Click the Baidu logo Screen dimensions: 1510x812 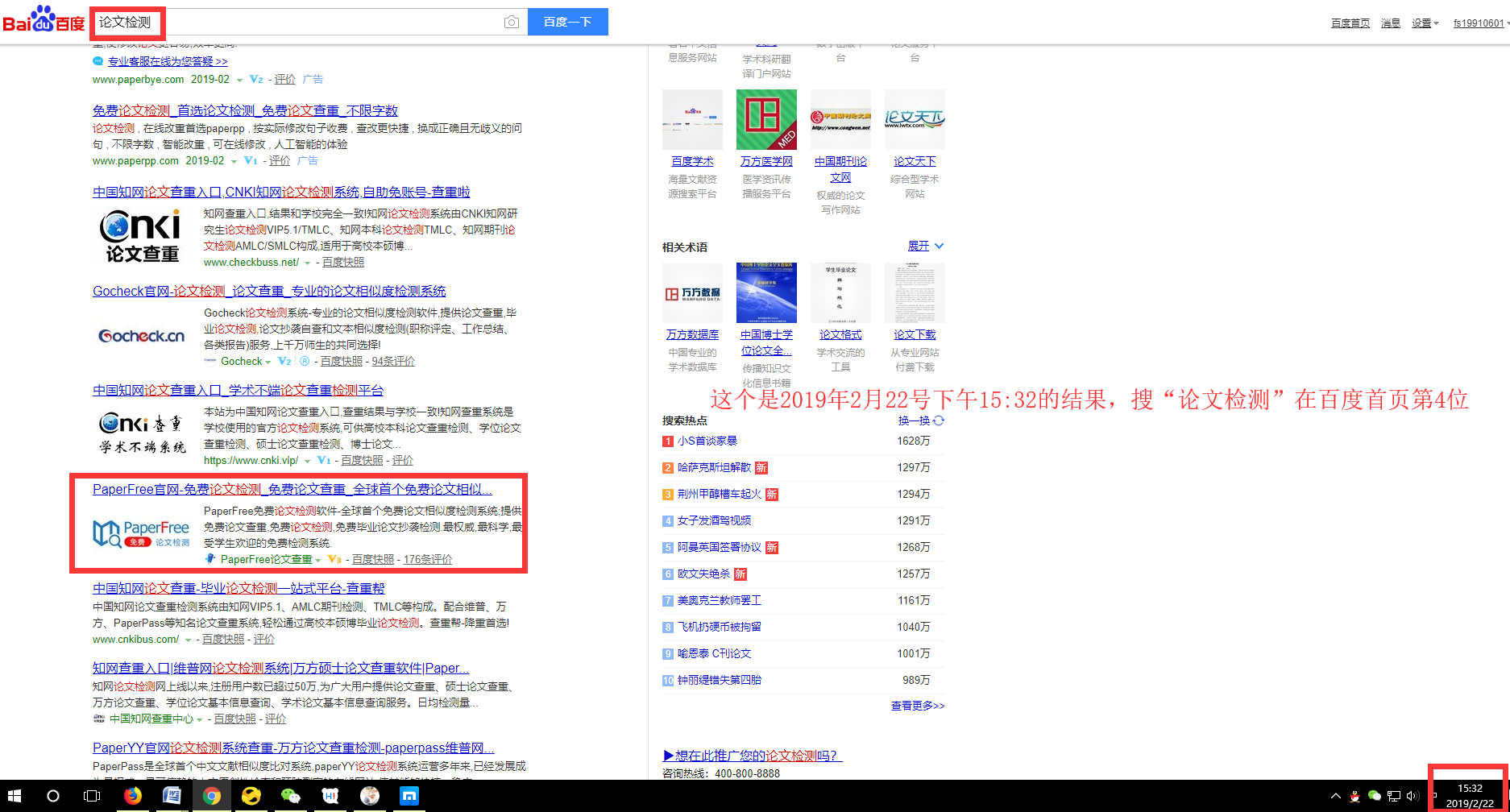44,20
